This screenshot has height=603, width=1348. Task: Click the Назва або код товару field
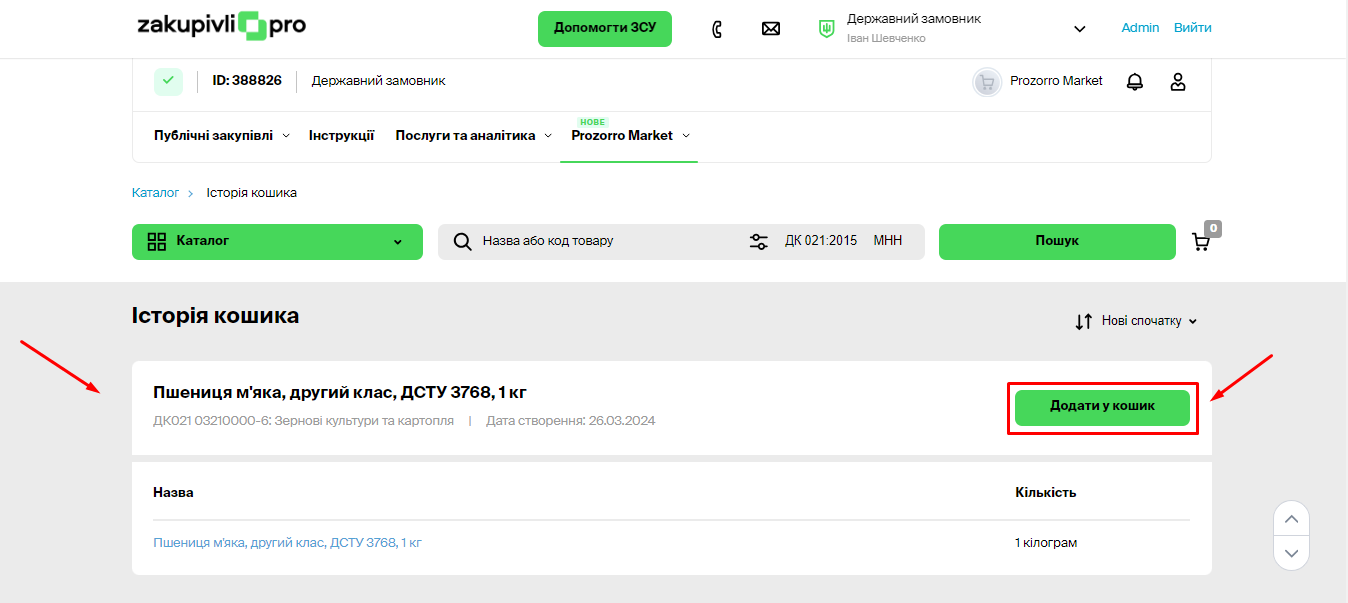(x=600, y=242)
